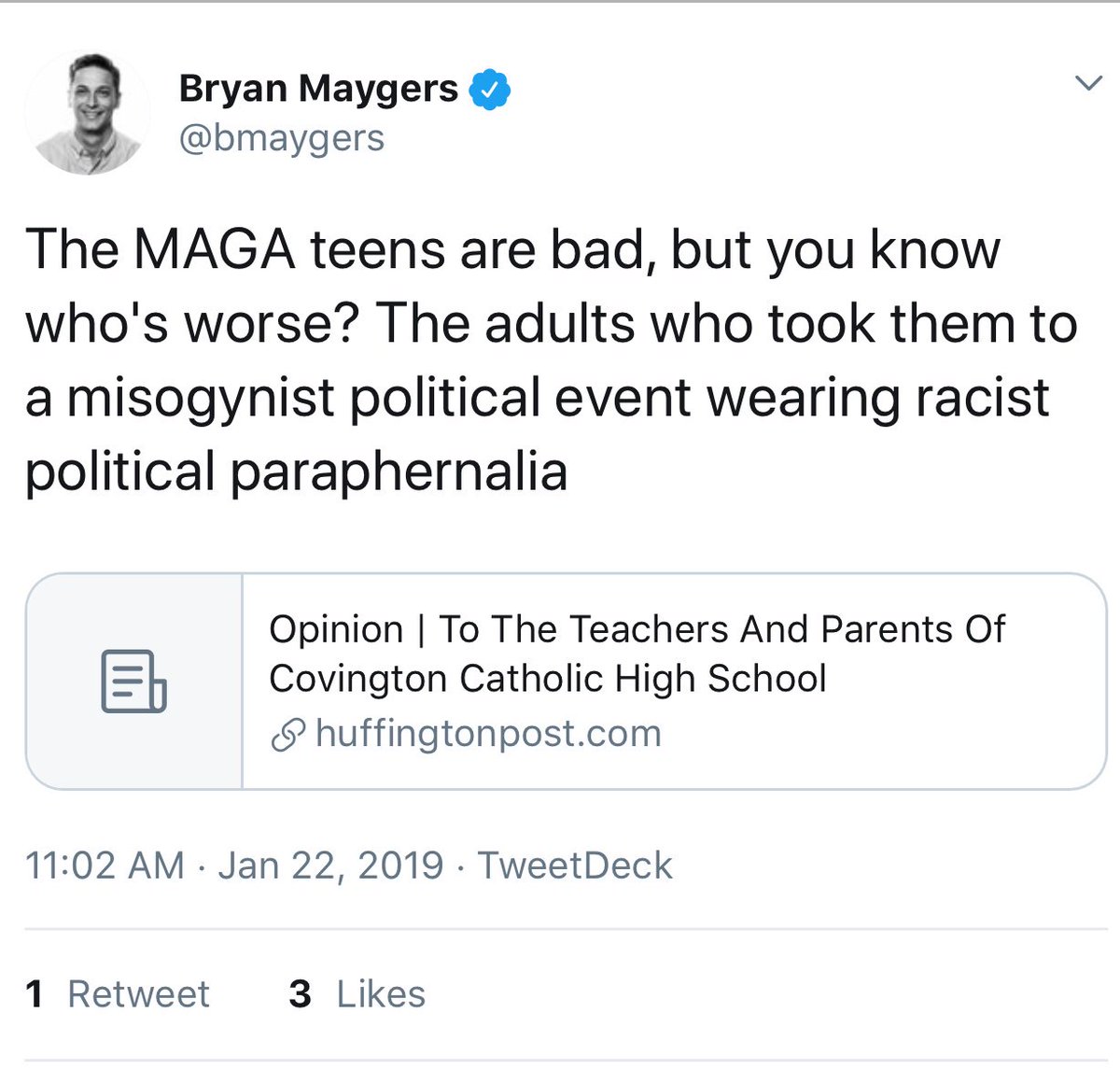Open the 'Opinion | To The Teachers' headline
The image size is (1120, 1069).
(637, 629)
